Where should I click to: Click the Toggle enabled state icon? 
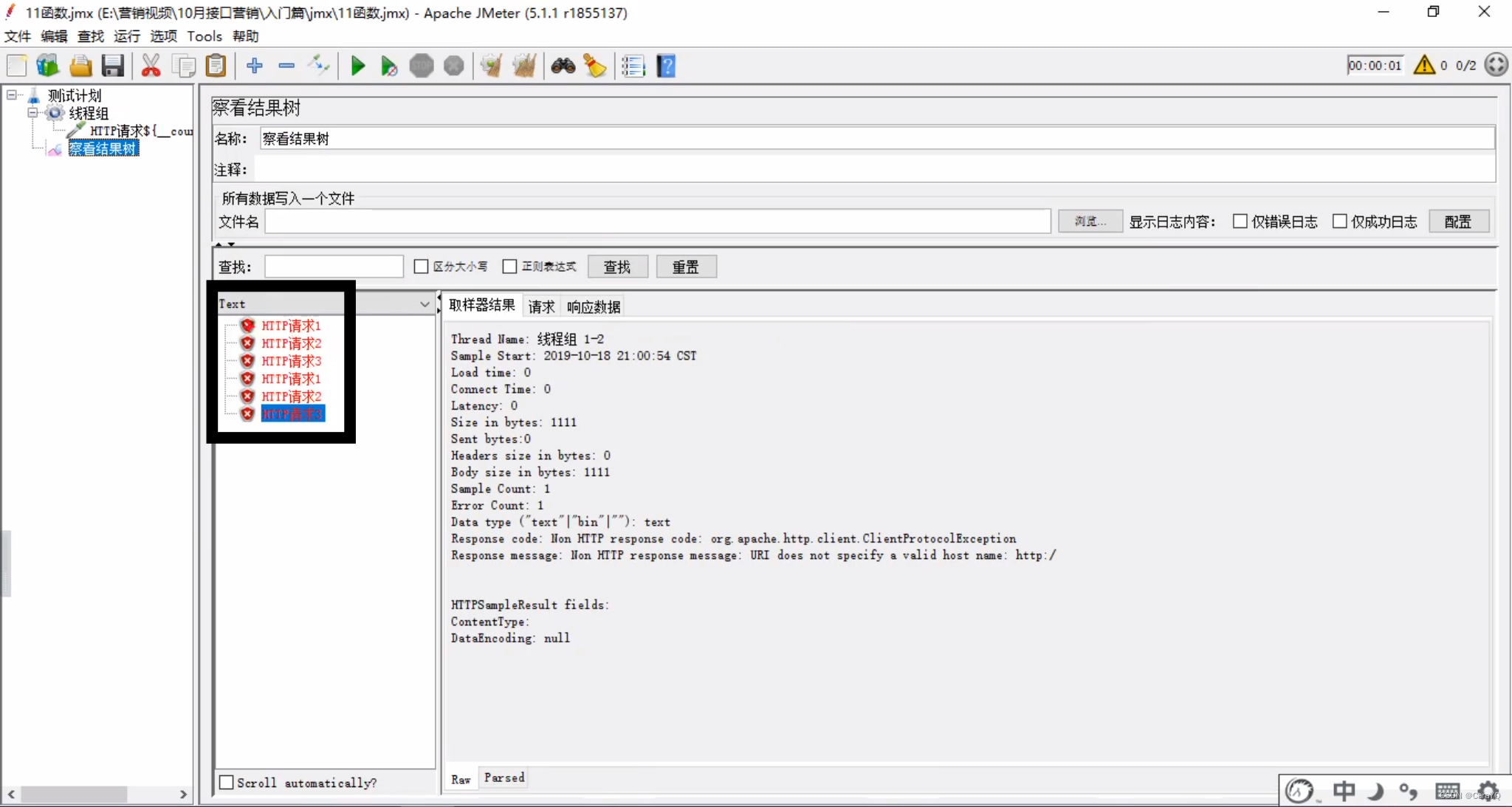[x=319, y=66]
